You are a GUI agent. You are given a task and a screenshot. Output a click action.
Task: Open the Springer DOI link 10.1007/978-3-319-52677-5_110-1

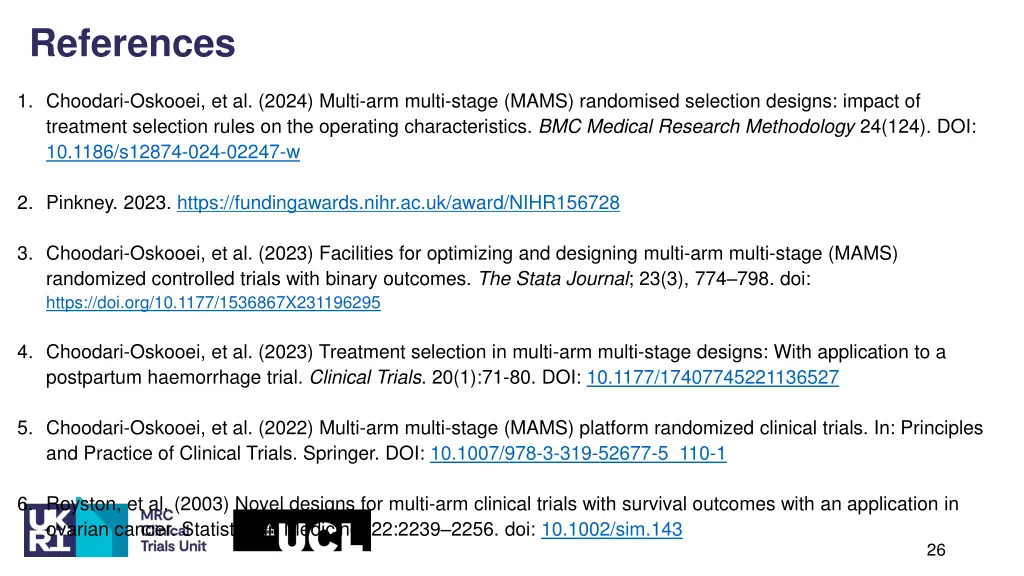[578, 453]
